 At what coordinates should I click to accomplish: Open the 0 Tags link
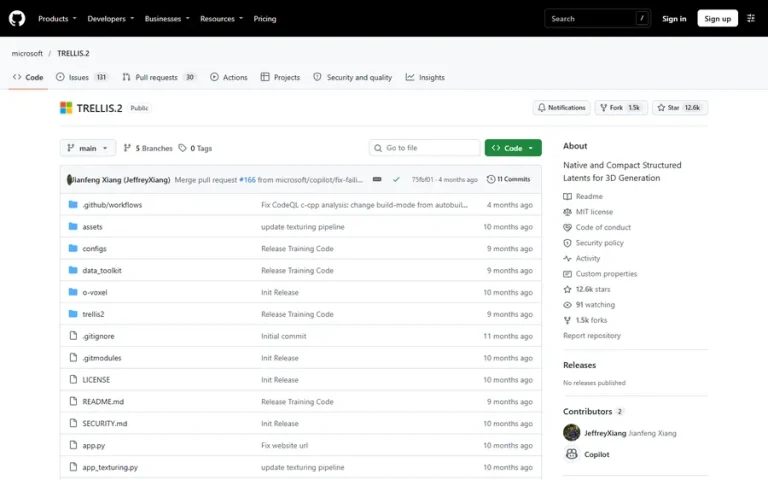click(x=195, y=148)
